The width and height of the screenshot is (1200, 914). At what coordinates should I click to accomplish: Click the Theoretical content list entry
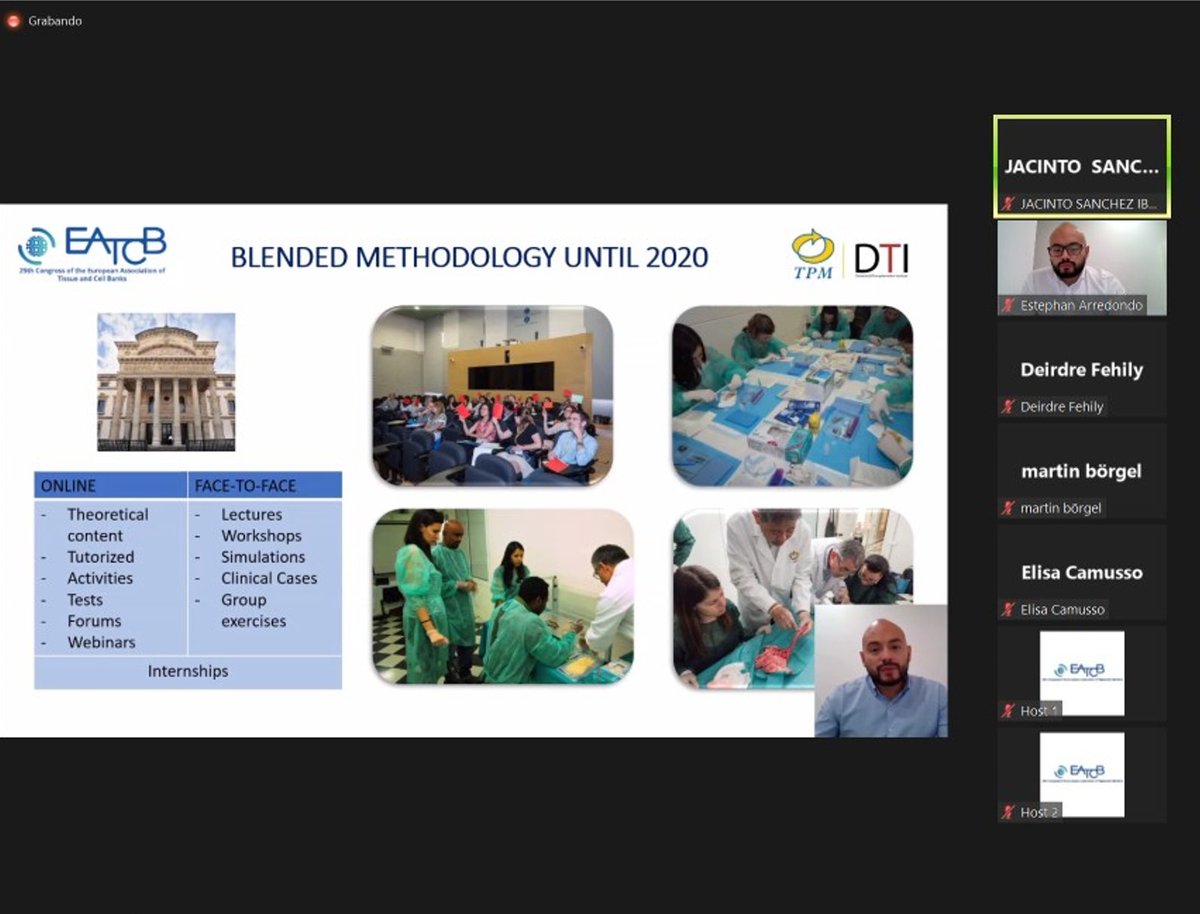107,525
